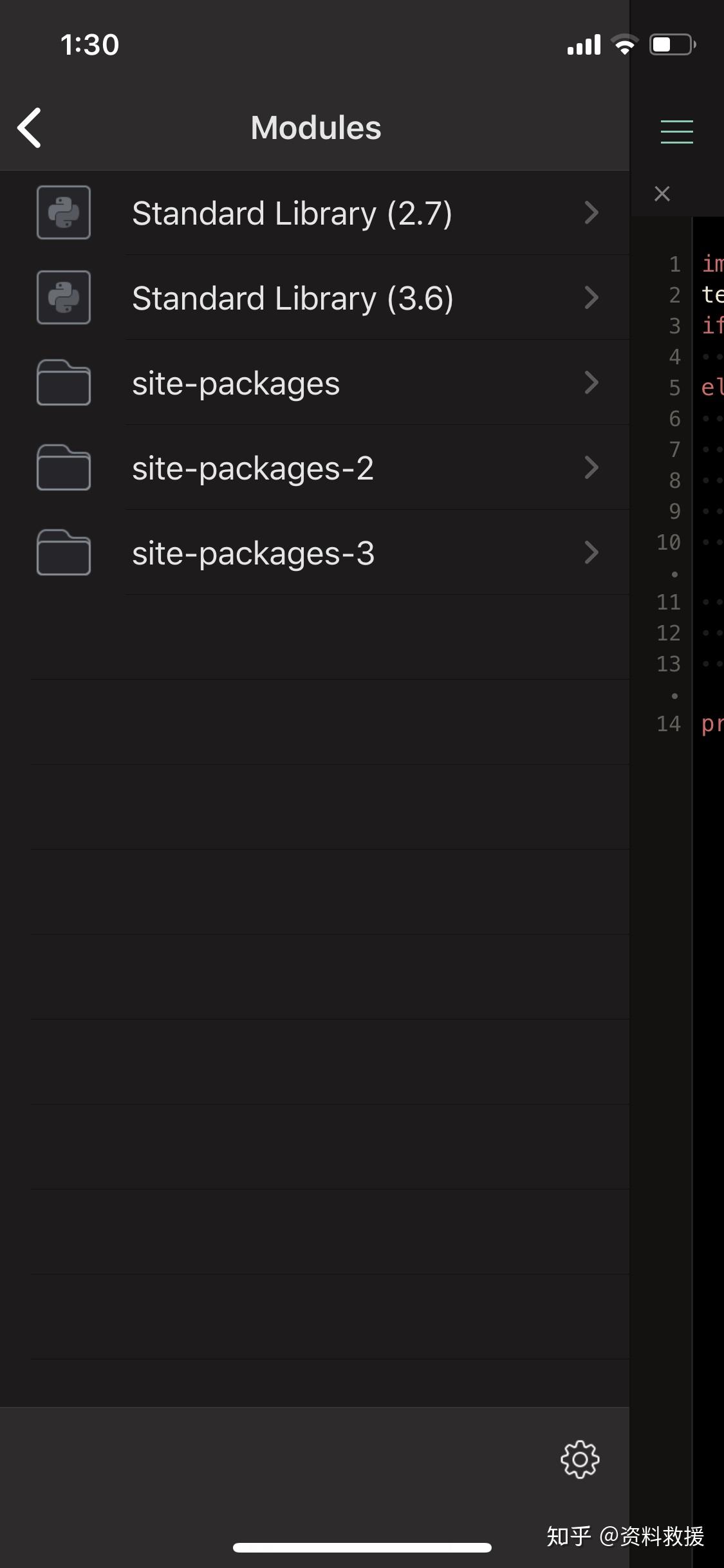This screenshot has height=1568, width=724.
Task: Expand the site-packages-3 chevron
Action: coord(591,553)
